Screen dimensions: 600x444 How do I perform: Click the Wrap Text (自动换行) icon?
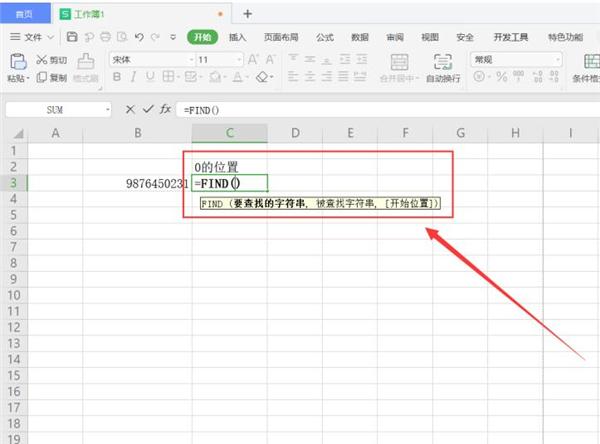tap(443, 62)
